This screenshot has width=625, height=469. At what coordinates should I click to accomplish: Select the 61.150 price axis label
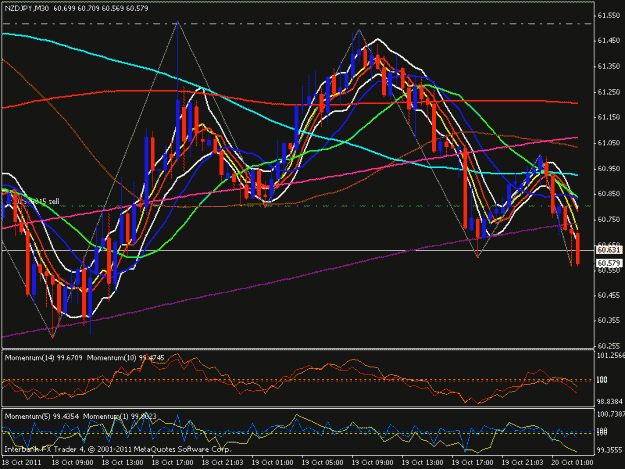609,117
